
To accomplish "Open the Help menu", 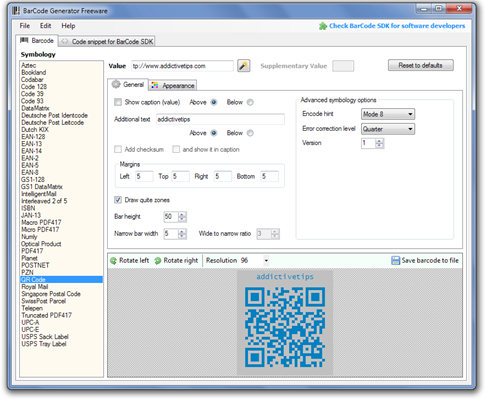I will 68,26.
